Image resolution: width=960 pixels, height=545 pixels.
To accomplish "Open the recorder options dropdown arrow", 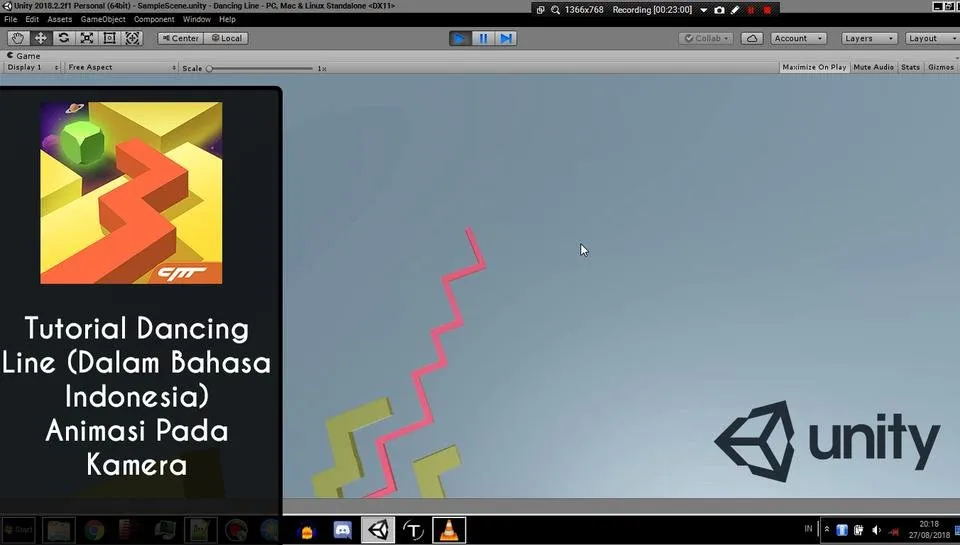I will (703, 10).
